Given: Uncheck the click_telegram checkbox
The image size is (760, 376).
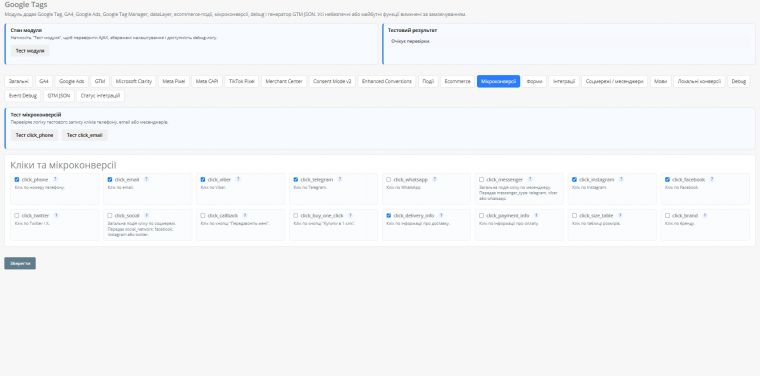Looking at the screenshot, I should coord(296,180).
